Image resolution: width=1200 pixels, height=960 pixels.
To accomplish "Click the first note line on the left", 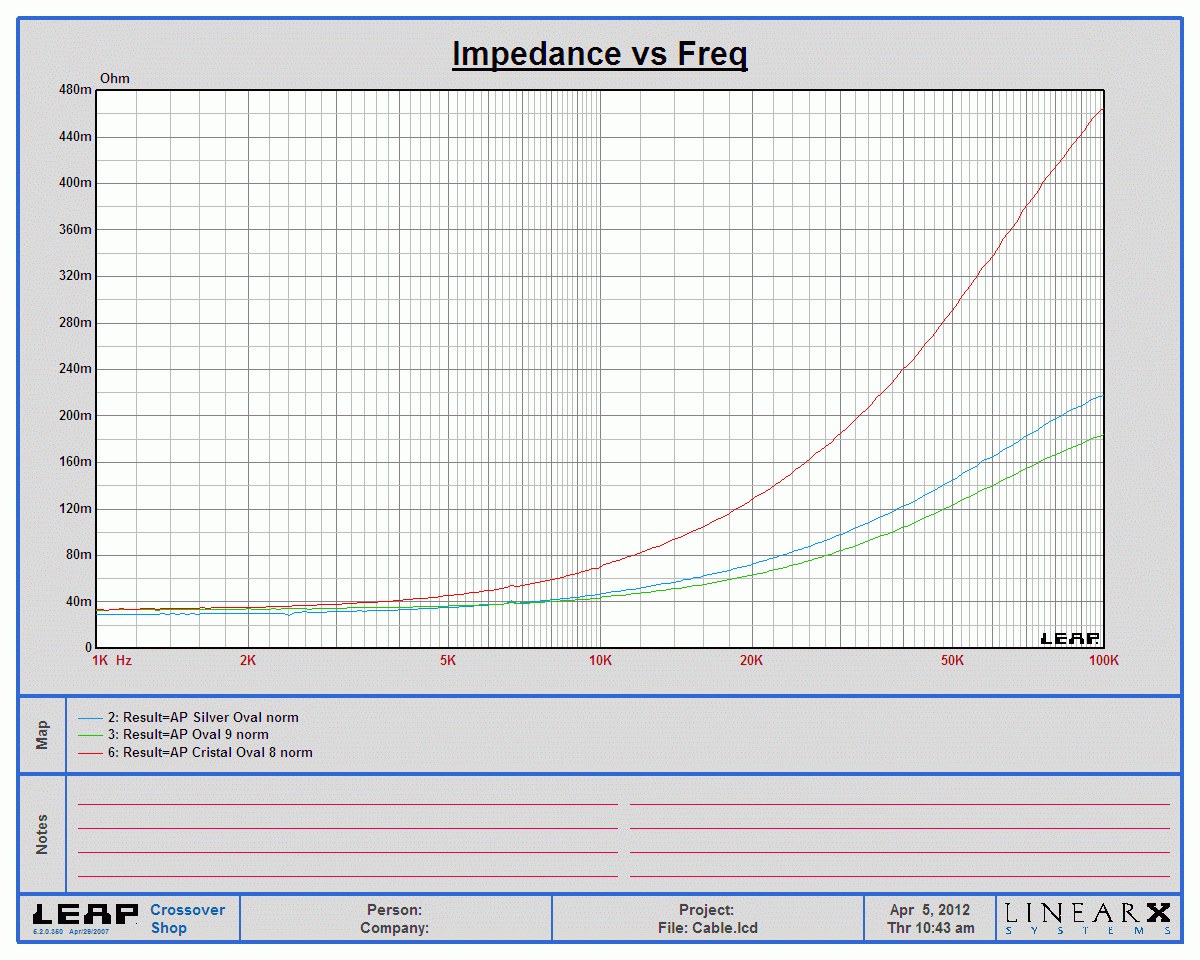I will [347, 803].
